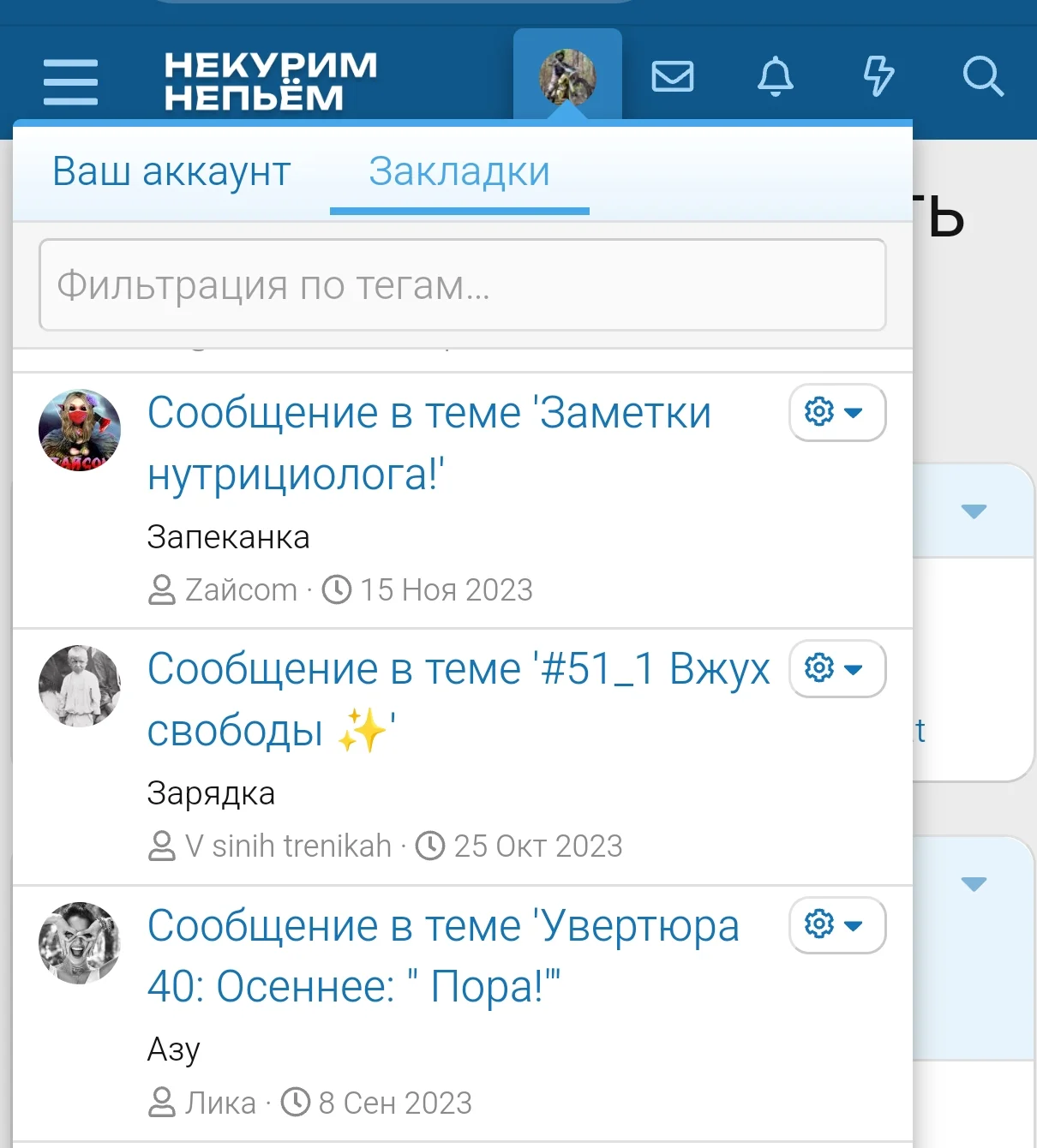This screenshot has height=1148, width=1037.
Task: Click the clock icon beside 15 Ноя 2023
Action: (x=337, y=589)
